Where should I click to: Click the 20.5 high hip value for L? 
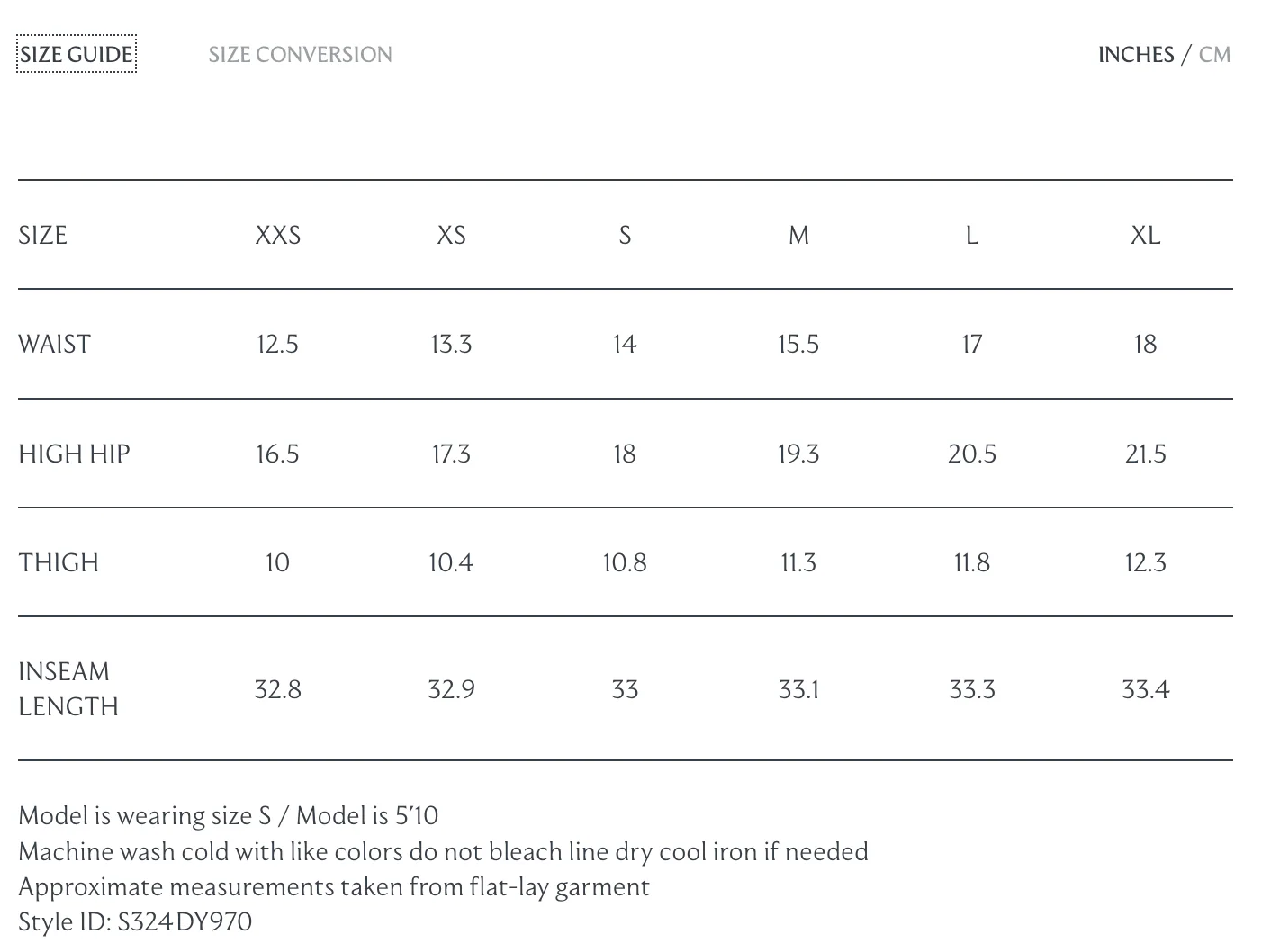(x=971, y=454)
